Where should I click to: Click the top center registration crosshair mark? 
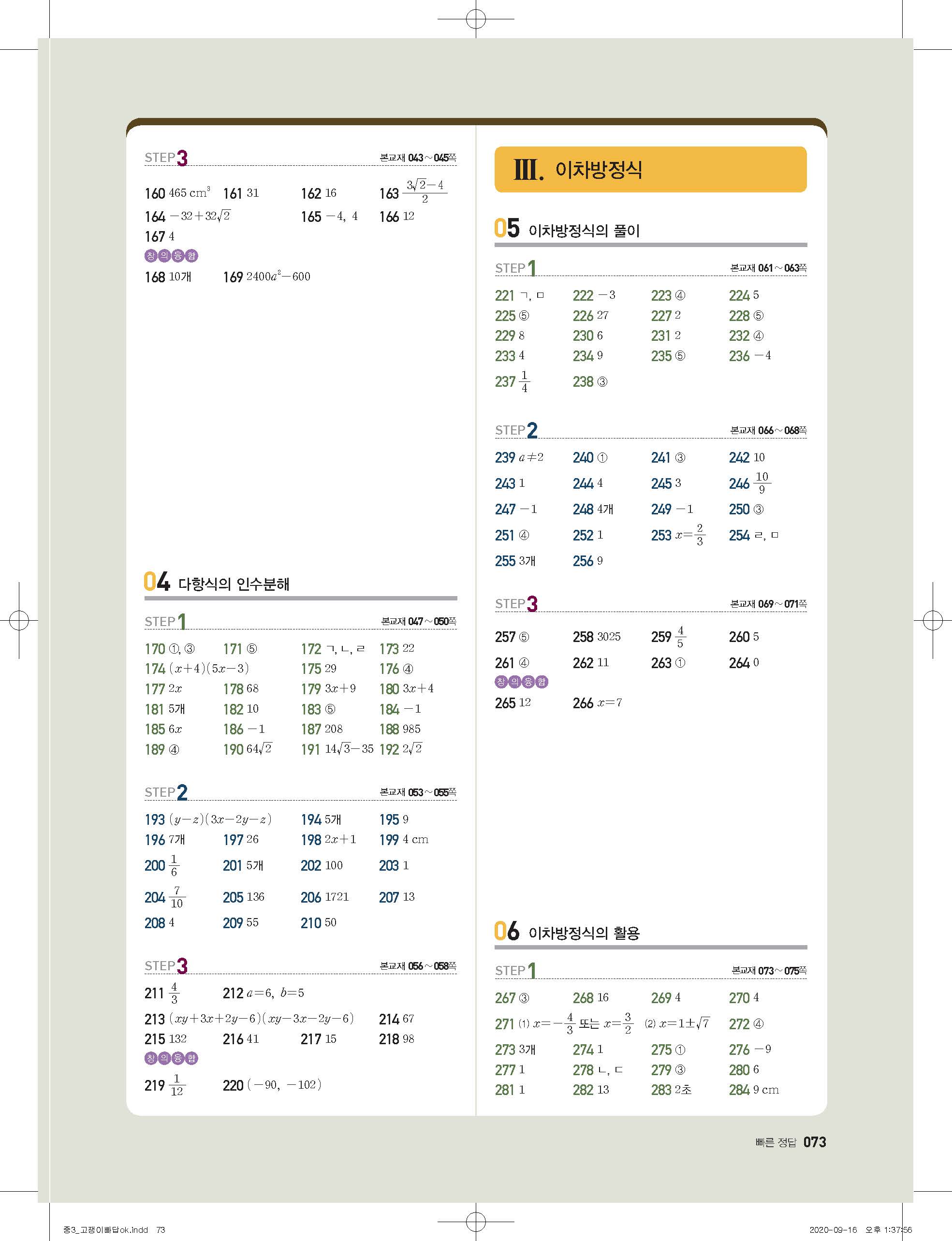475,19
